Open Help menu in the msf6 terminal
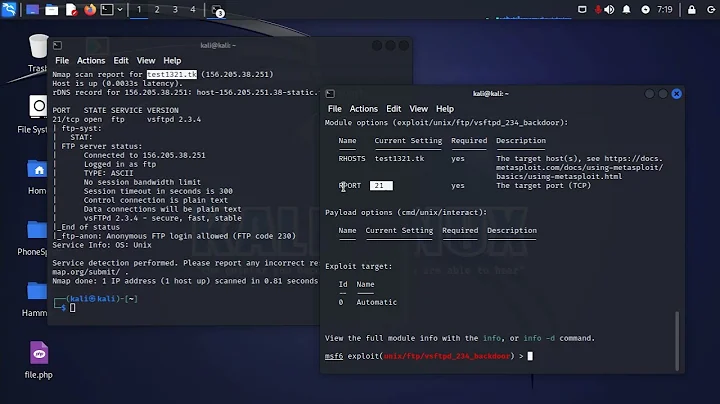Image resolution: width=720 pixels, height=404 pixels. click(x=445, y=109)
